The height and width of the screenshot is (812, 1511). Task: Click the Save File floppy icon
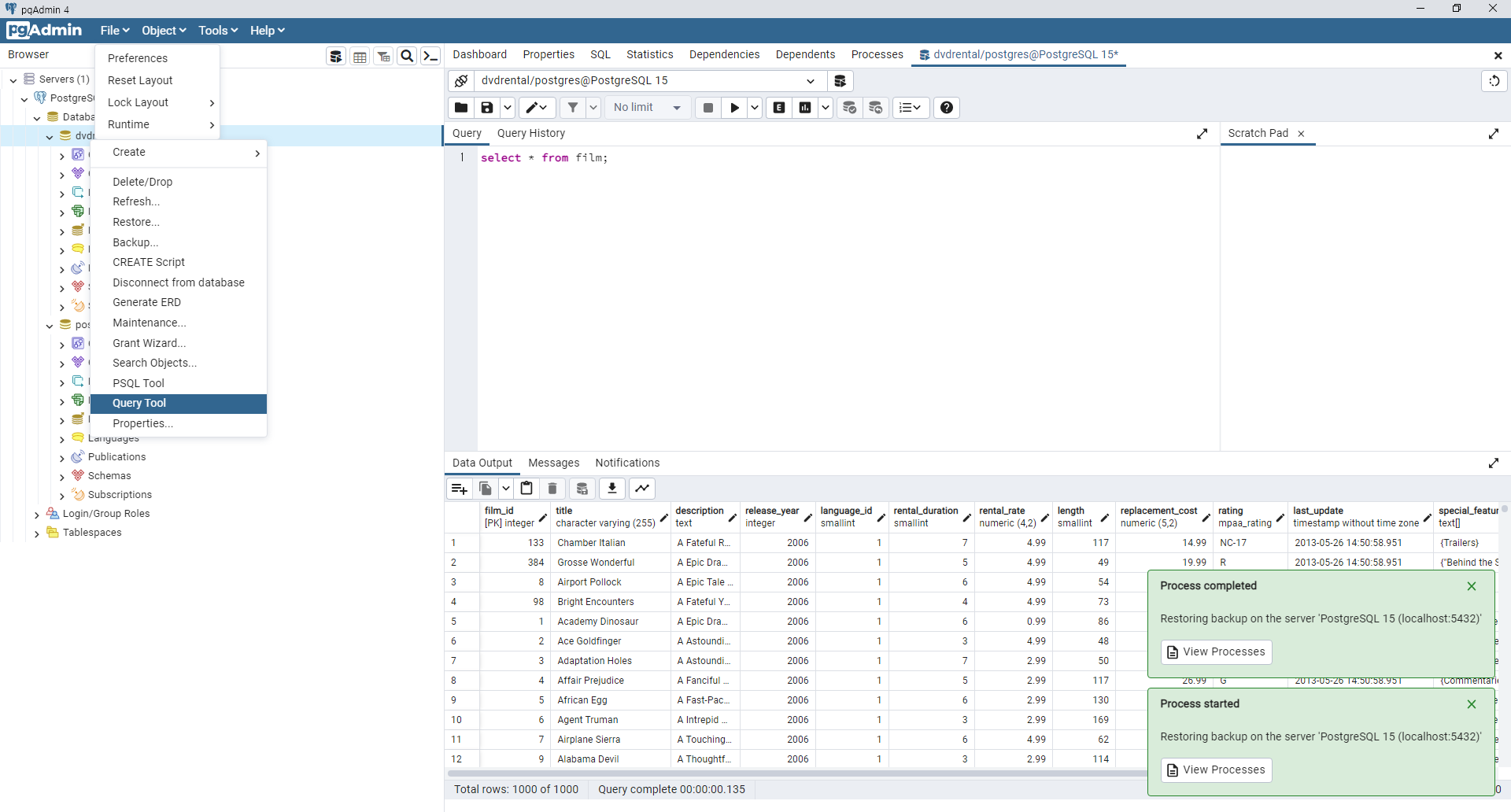(487, 108)
